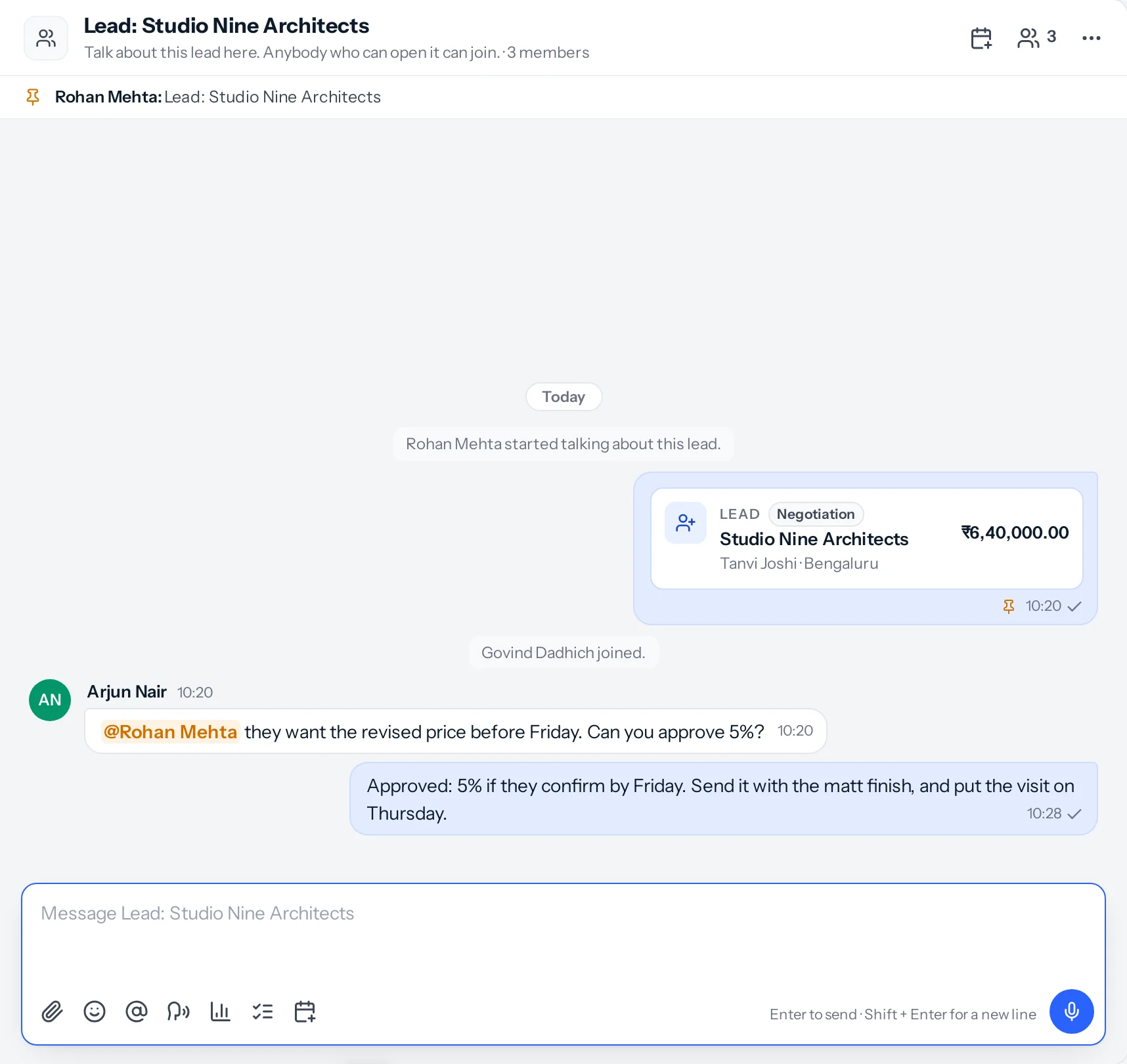Add a checklist with the task list icon
This screenshot has height=1064, width=1127.
coord(263,1011)
